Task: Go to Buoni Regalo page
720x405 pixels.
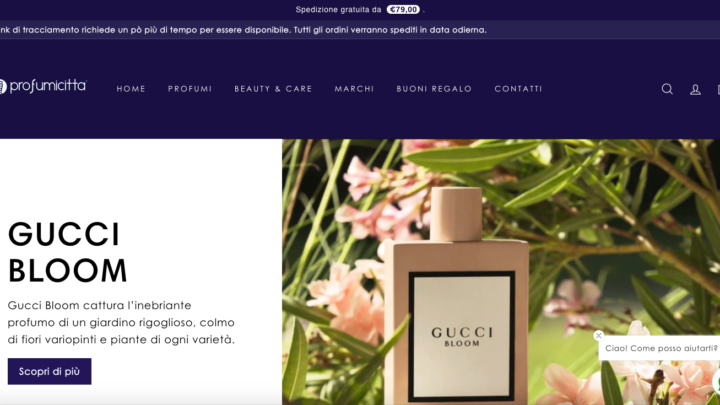Action: [434, 89]
